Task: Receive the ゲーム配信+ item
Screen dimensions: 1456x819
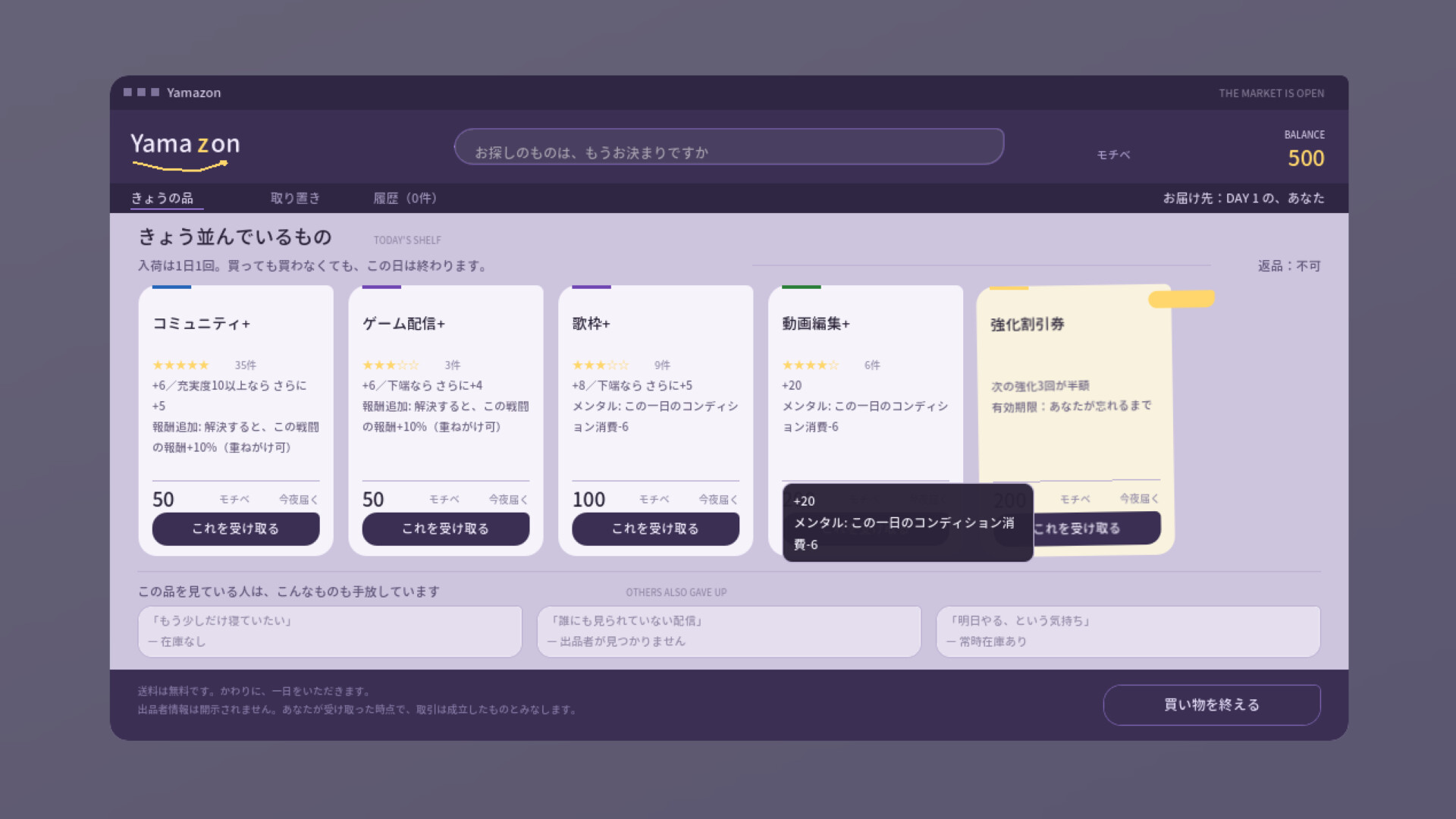Action: pyautogui.click(x=446, y=529)
